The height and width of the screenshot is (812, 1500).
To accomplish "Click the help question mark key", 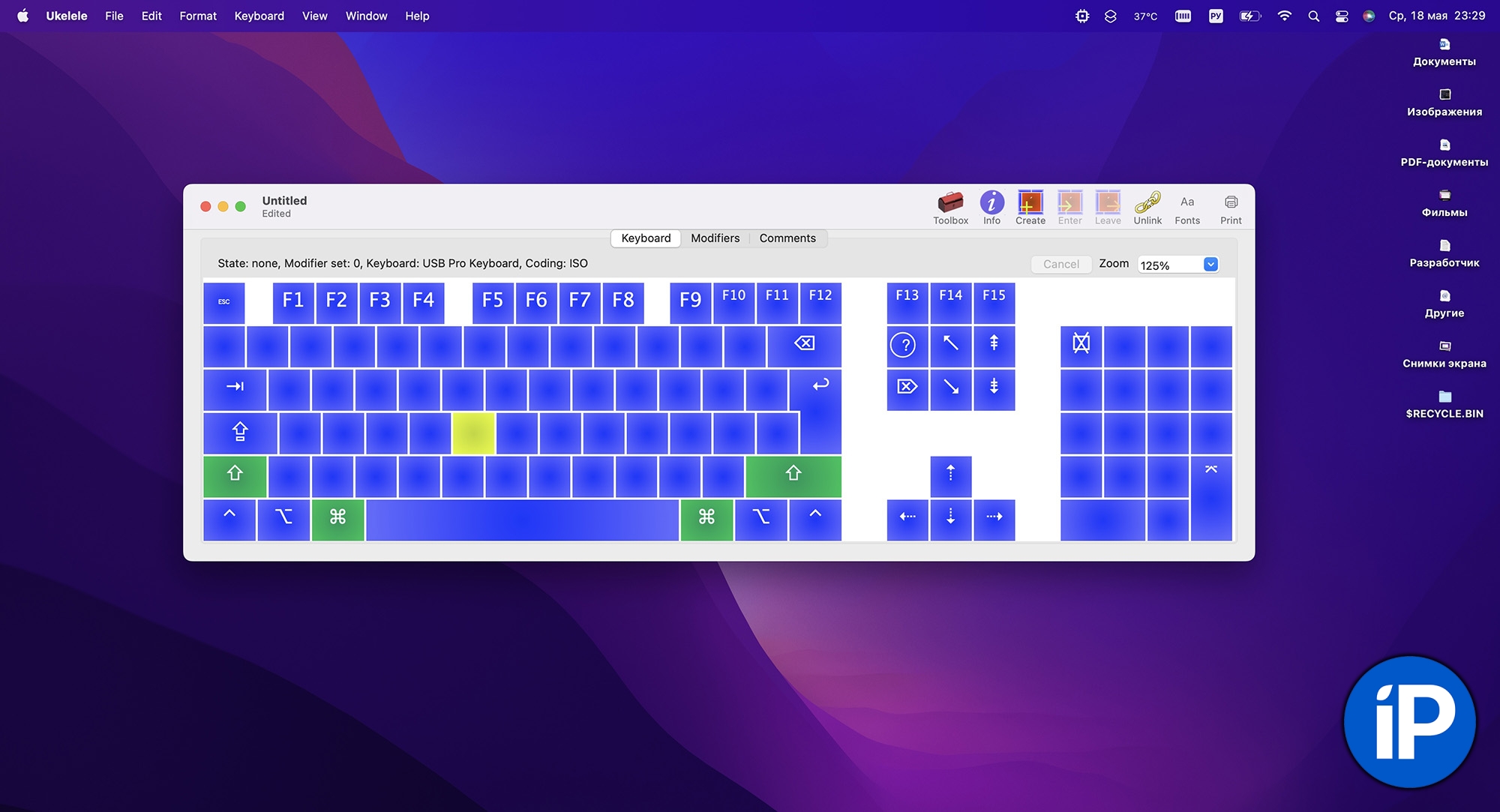I will pyautogui.click(x=906, y=345).
